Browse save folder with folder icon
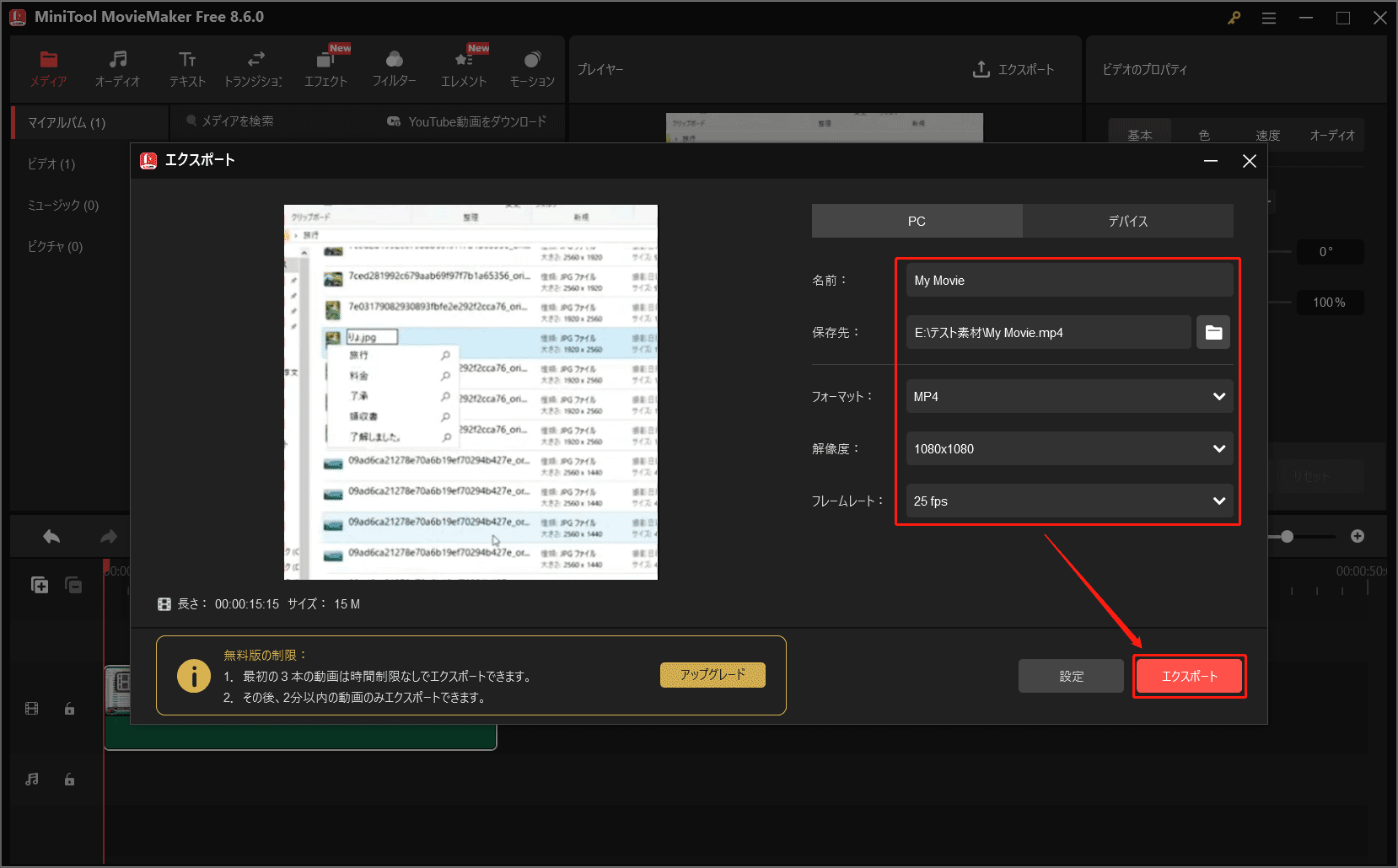1398x868 pixels. click(x=1213, y=332)
